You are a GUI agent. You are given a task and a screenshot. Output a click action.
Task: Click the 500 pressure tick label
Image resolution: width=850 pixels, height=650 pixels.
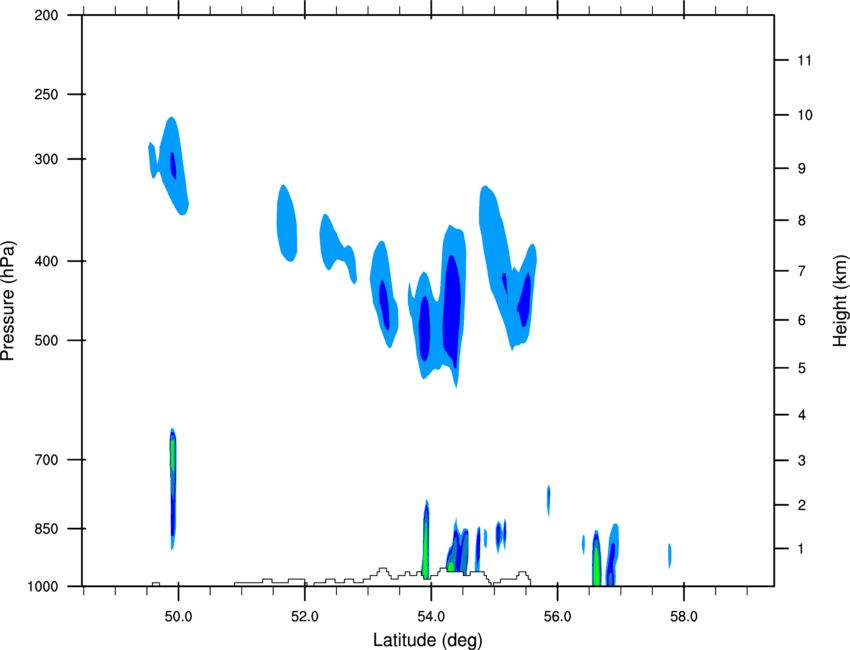coord(47,340)
